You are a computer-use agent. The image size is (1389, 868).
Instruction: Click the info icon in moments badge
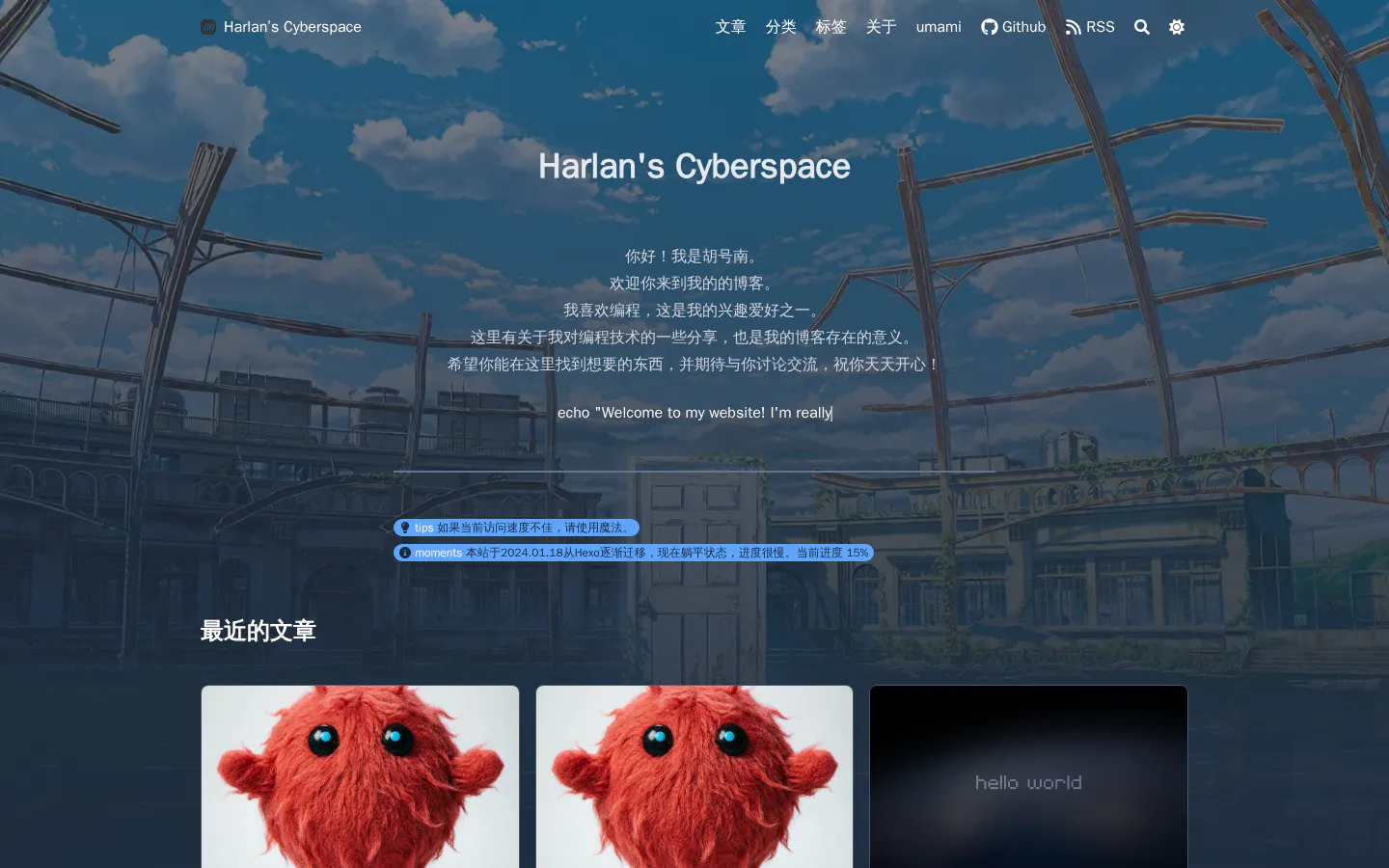405,553
